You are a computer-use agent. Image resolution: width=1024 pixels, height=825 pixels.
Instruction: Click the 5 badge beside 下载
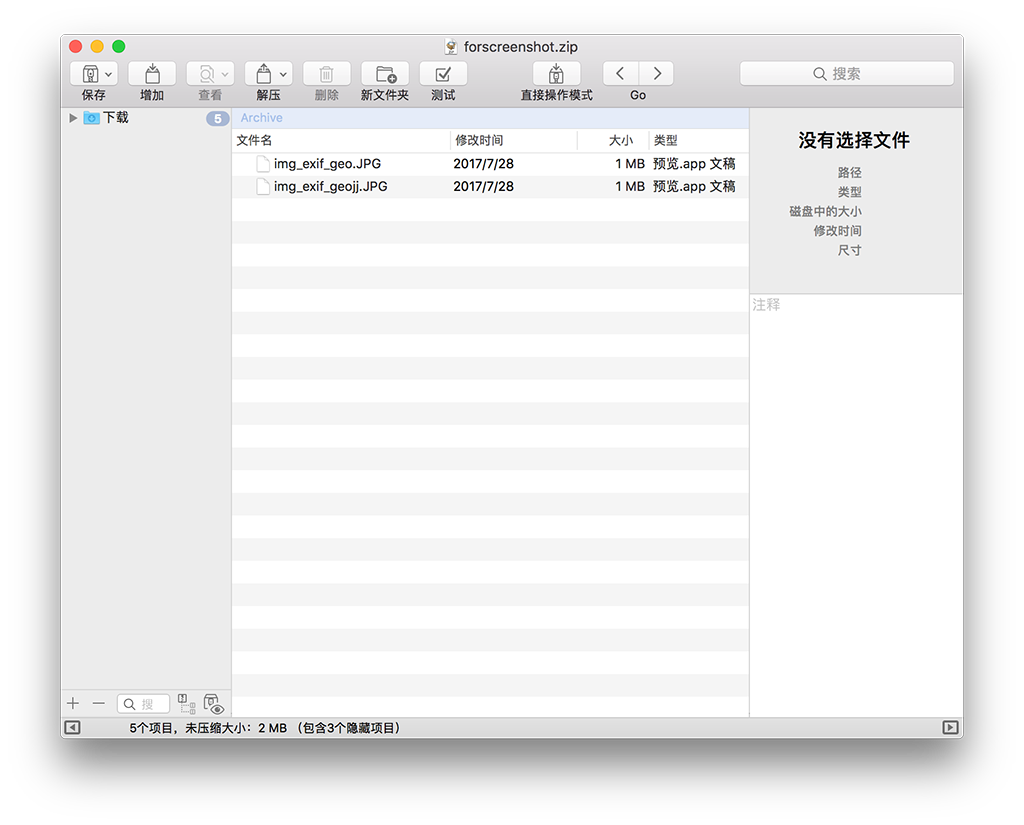[217, 118]
